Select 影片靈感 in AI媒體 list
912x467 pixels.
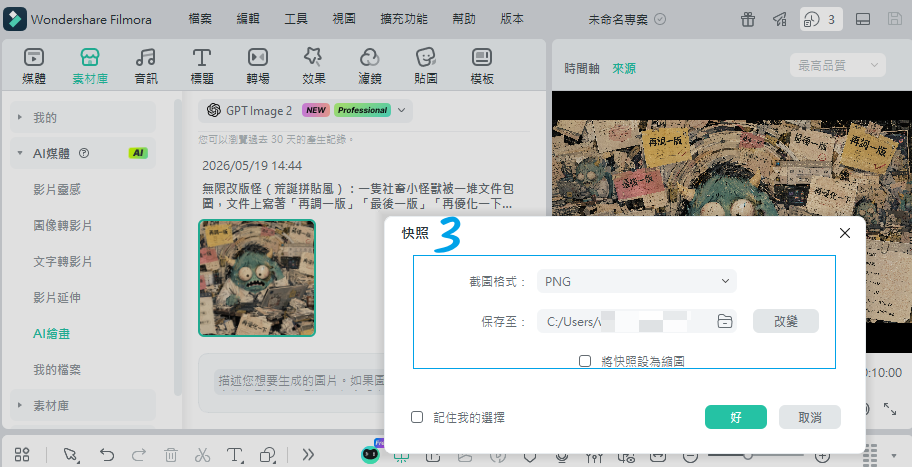tap(57, 190)
